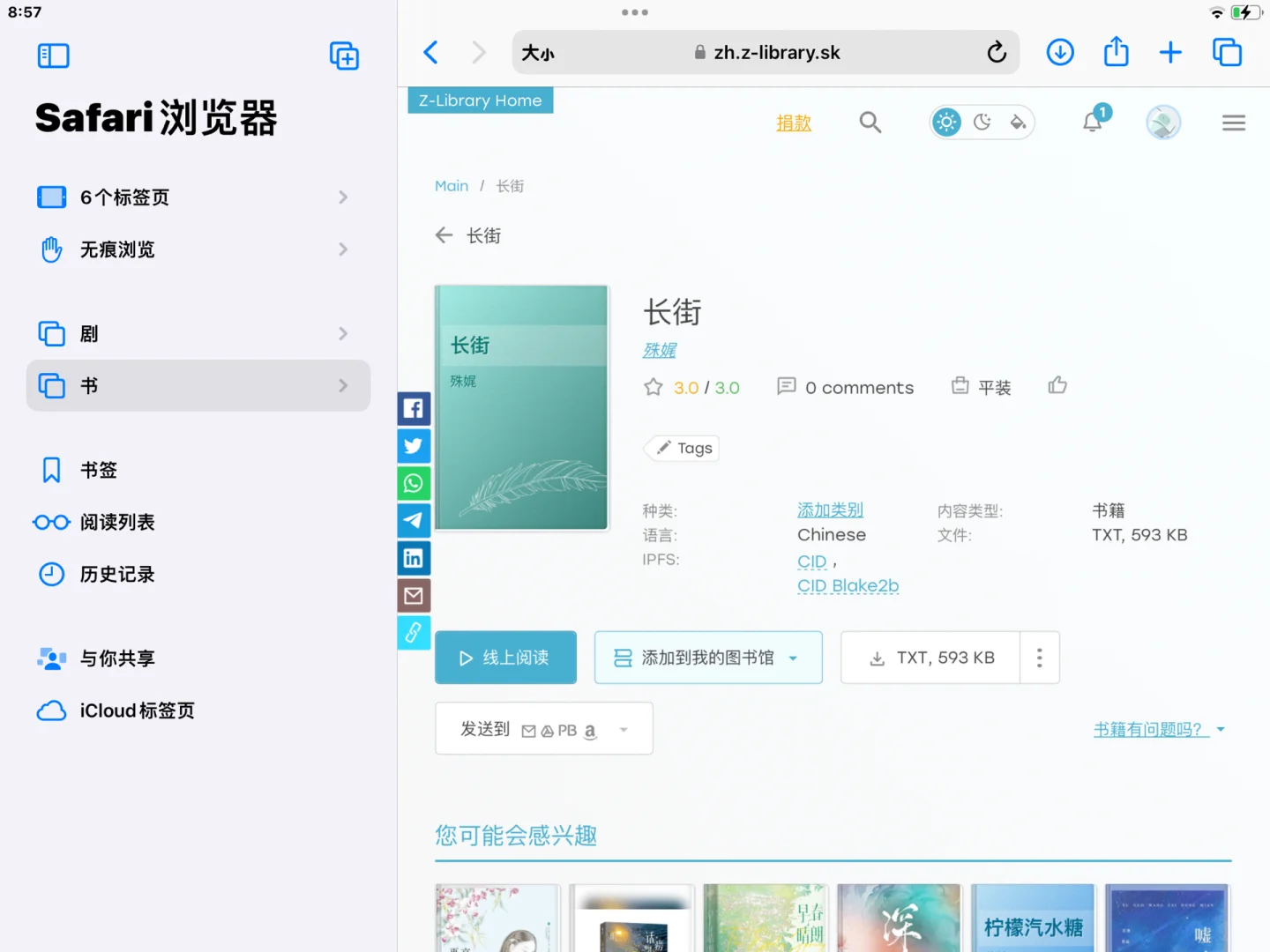This screenshot has height=952, width=1270.
Task: Open the Z-Library search
Action: click(x=870, y=122)
